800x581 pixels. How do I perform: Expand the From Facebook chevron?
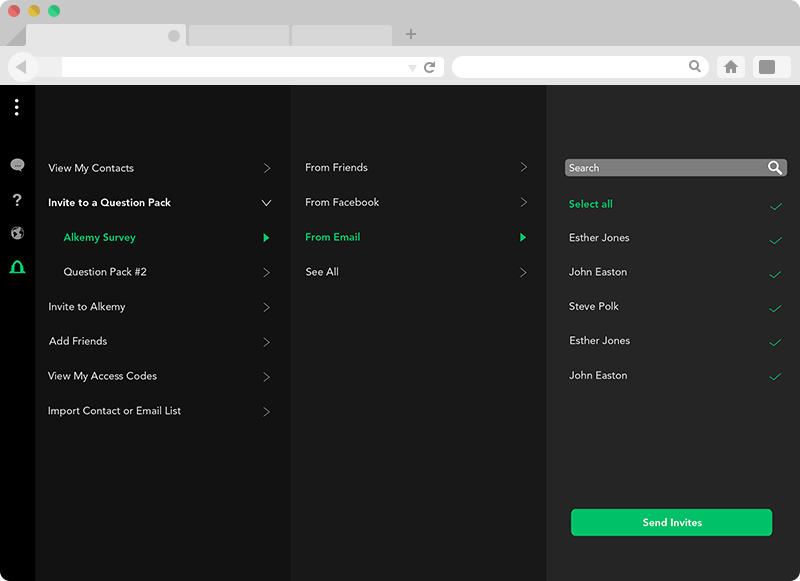(x=523, y=202)
